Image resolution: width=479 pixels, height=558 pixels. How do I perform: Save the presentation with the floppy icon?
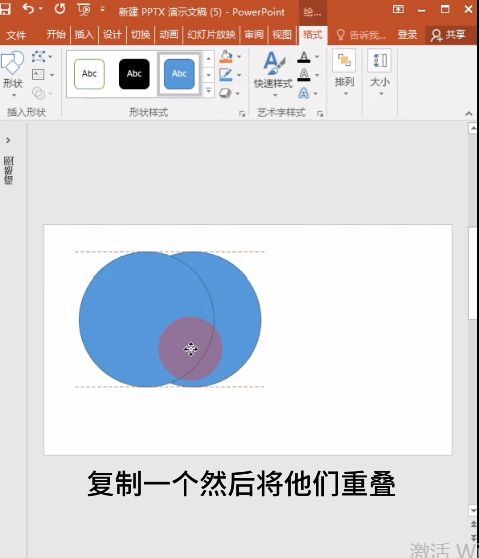pyautogui.click(x=5, y=9)
